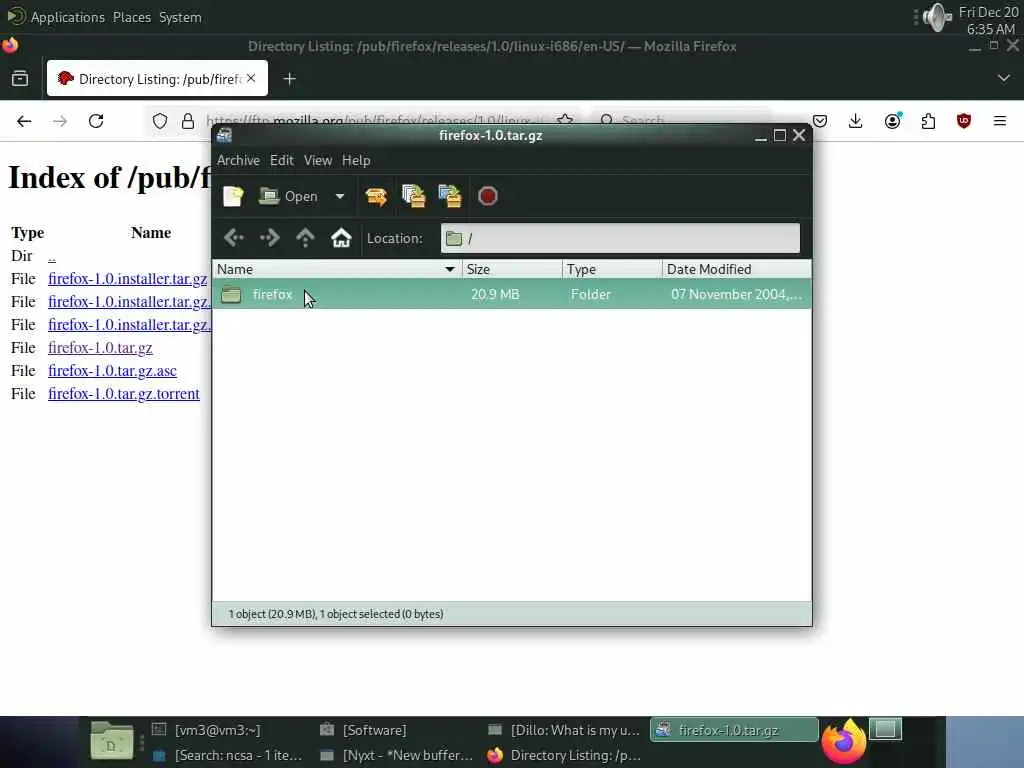Go up one level in archive
The image size is (1024, 768).
305,238
